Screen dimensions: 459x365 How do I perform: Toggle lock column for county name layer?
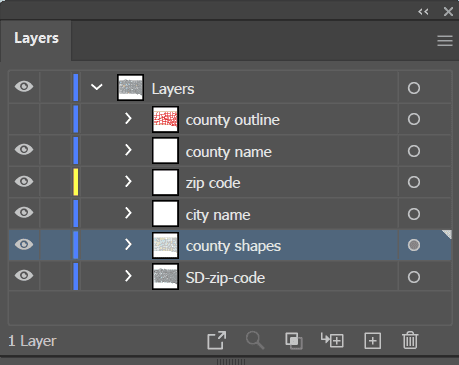tap(56, 150)
